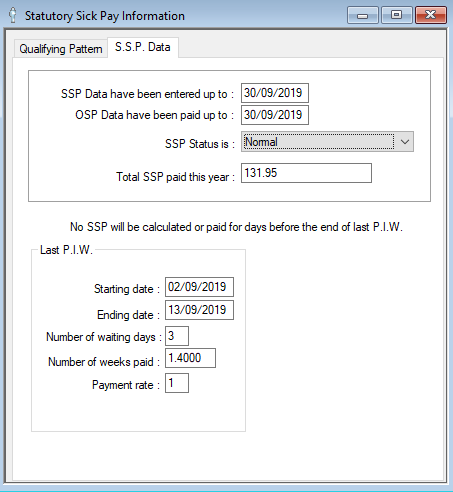Click the 'No SSP will be calculated' notice text
Screen dimensions: 453x492
click(236, 227)
